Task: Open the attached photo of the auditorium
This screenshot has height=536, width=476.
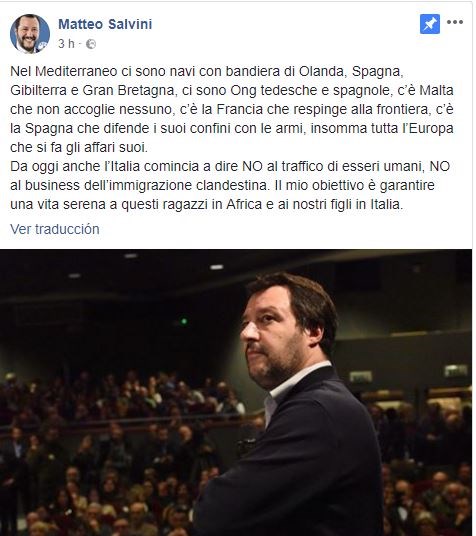Action: (x=236, y=392)
